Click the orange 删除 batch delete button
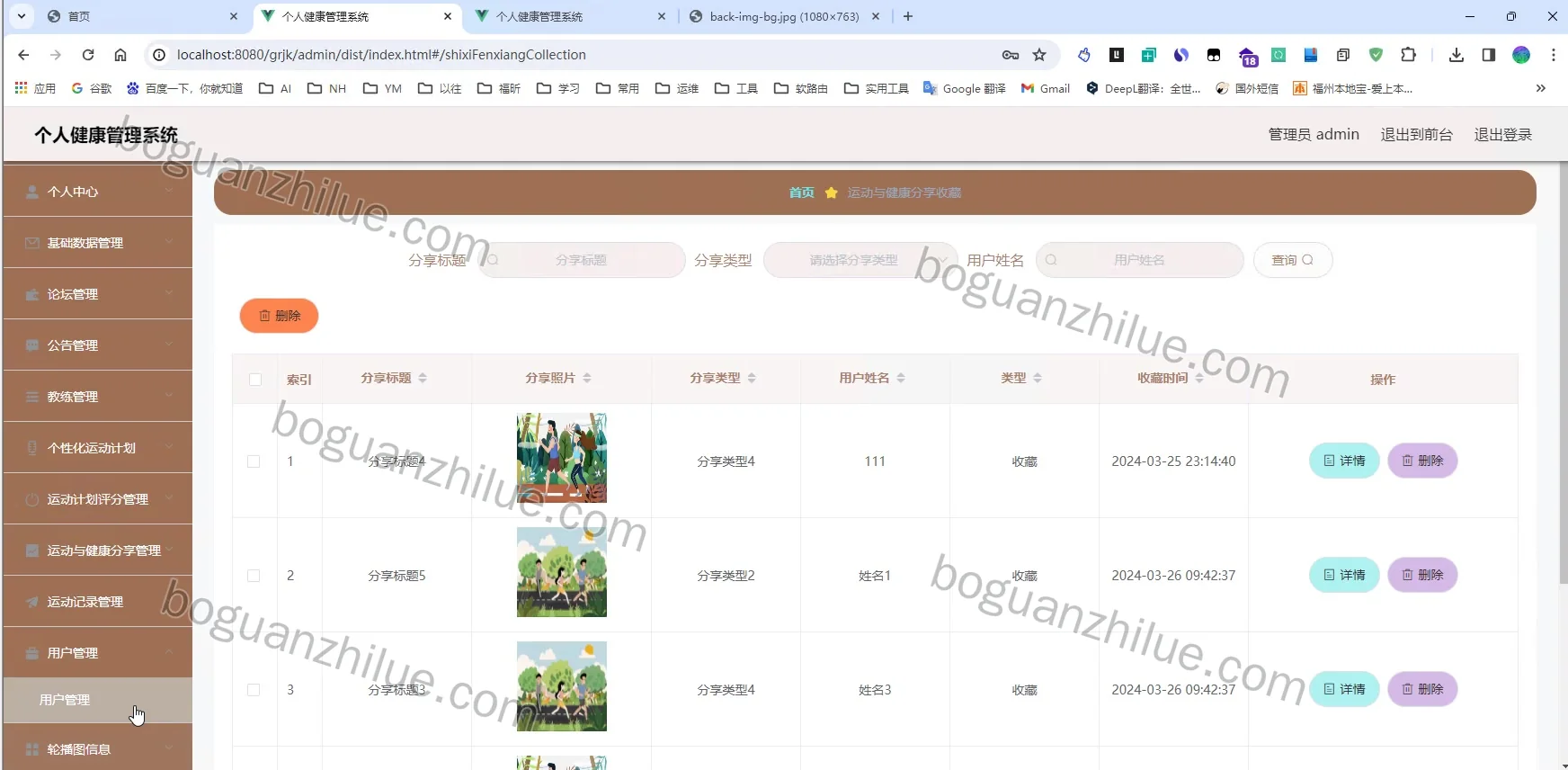Viewport: 1568px width, 770px height. [x=279, y=316]
